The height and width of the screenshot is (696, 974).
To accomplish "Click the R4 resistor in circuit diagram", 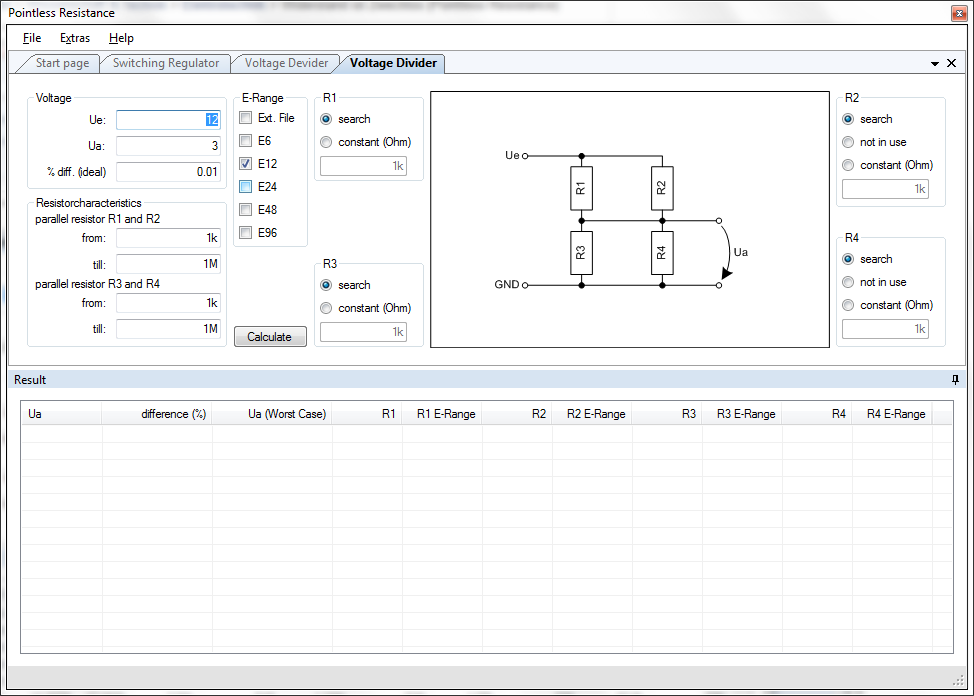I will pos(662,253).
